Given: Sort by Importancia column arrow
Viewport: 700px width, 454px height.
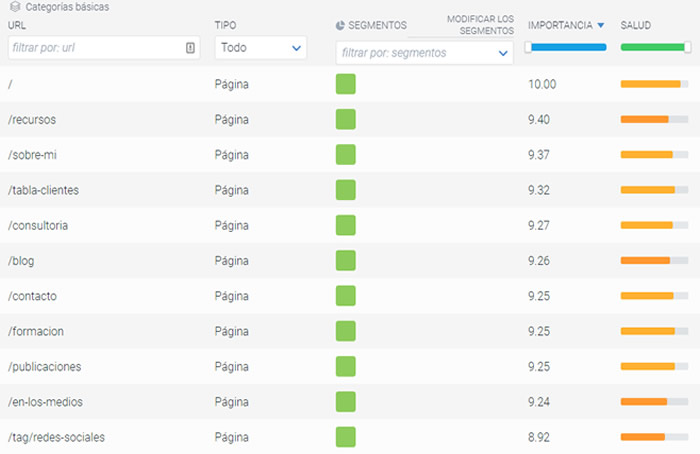Looking at the screenshot, I should point(601,25).
